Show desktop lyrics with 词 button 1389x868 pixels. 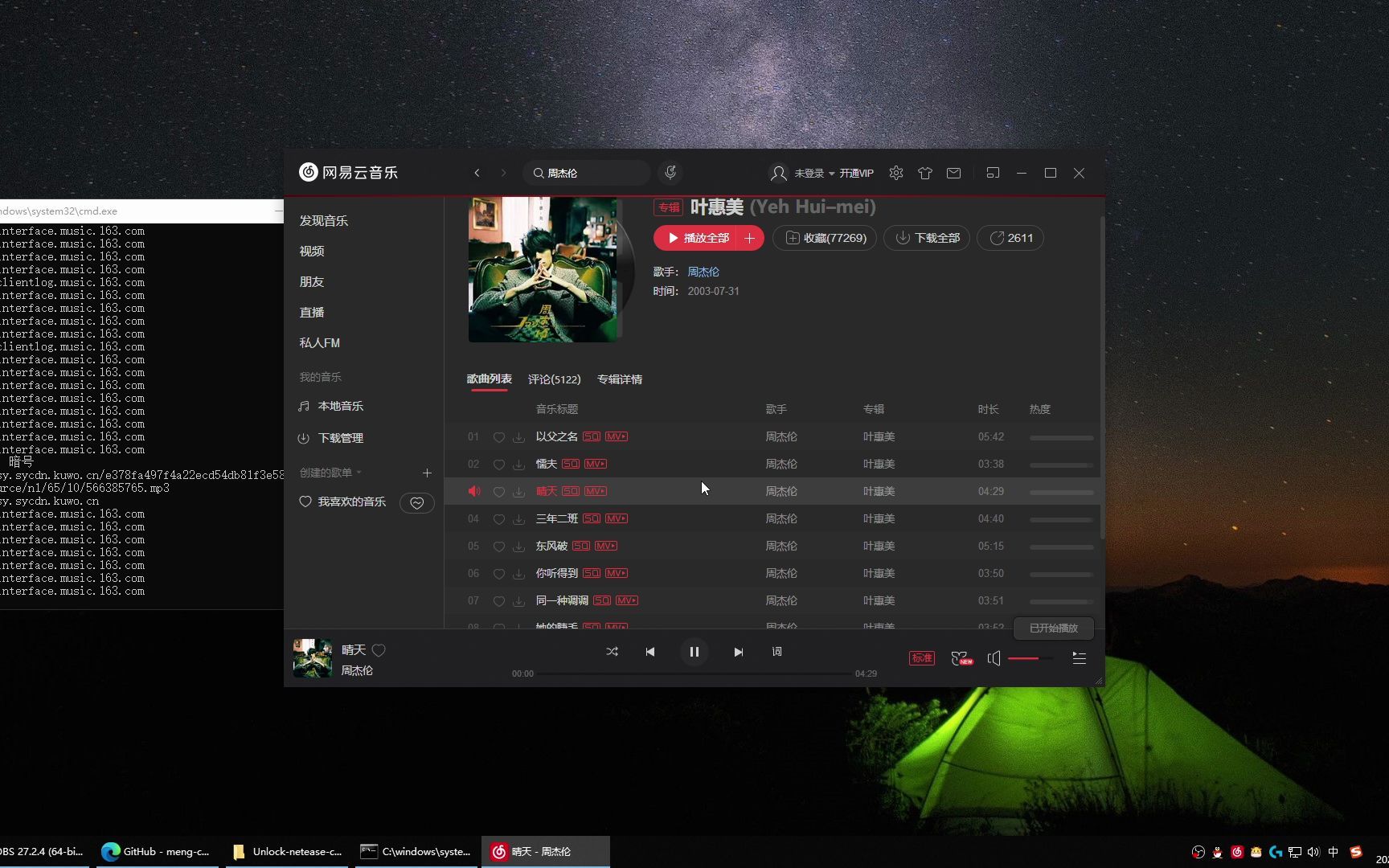click(777, 652)
